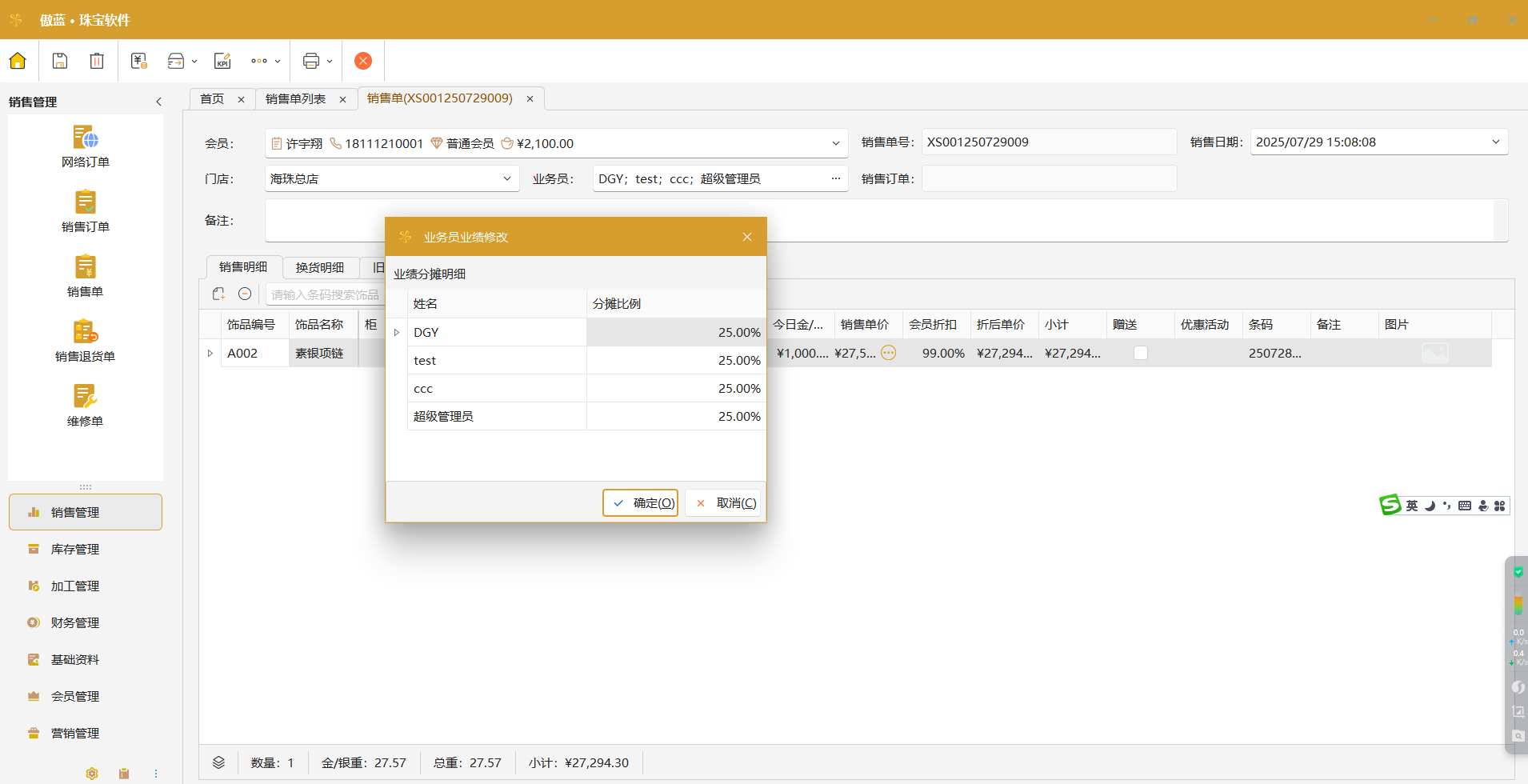Click the KPI edit toolbar icon
1528x784 pixels.
pos(222,61)
